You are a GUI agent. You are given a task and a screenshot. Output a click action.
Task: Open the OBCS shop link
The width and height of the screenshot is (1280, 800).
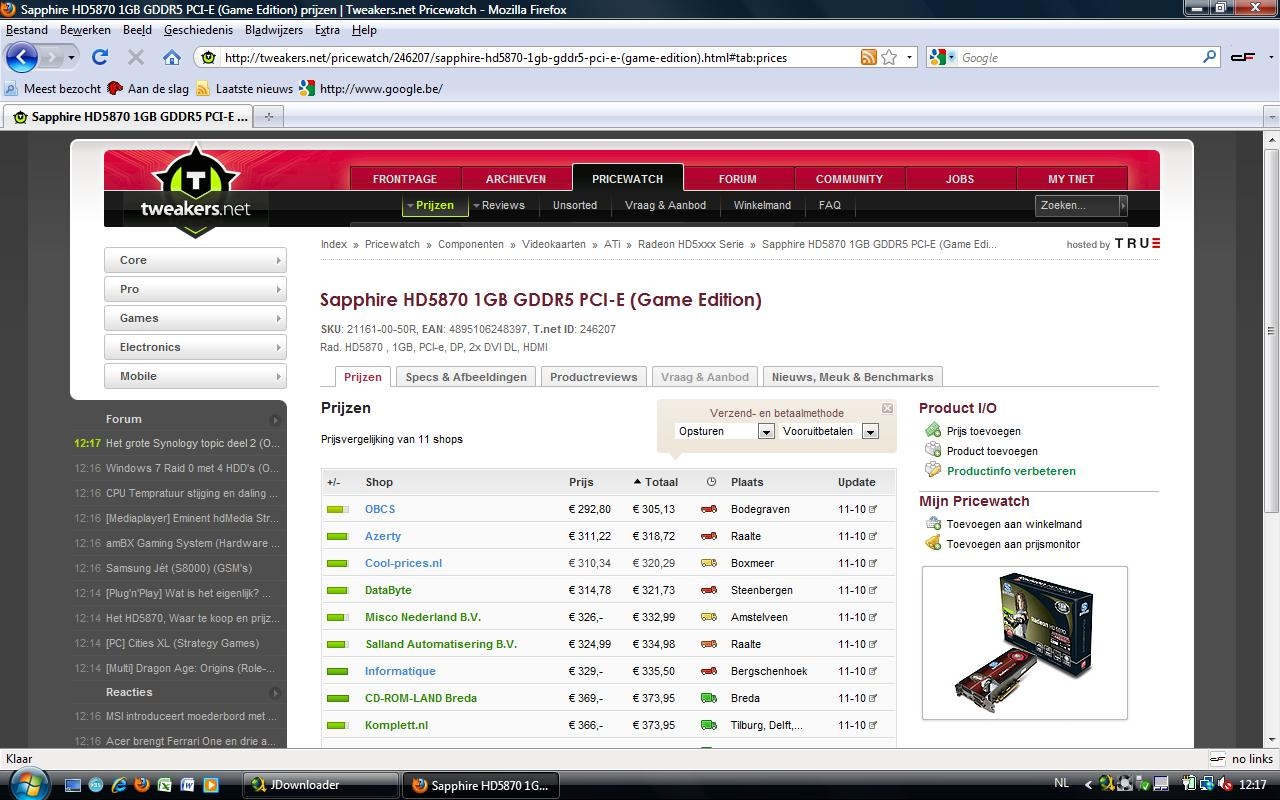click(x=380, y=509)
